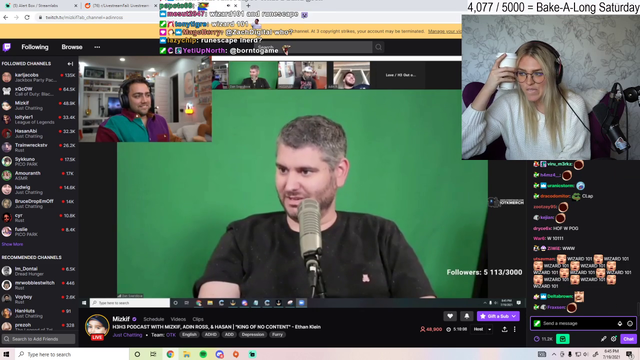Collapse the Followed Channels sidebar
Image resolution: width=640 pixels, height=360 pixels.
[x=70, y=64]
